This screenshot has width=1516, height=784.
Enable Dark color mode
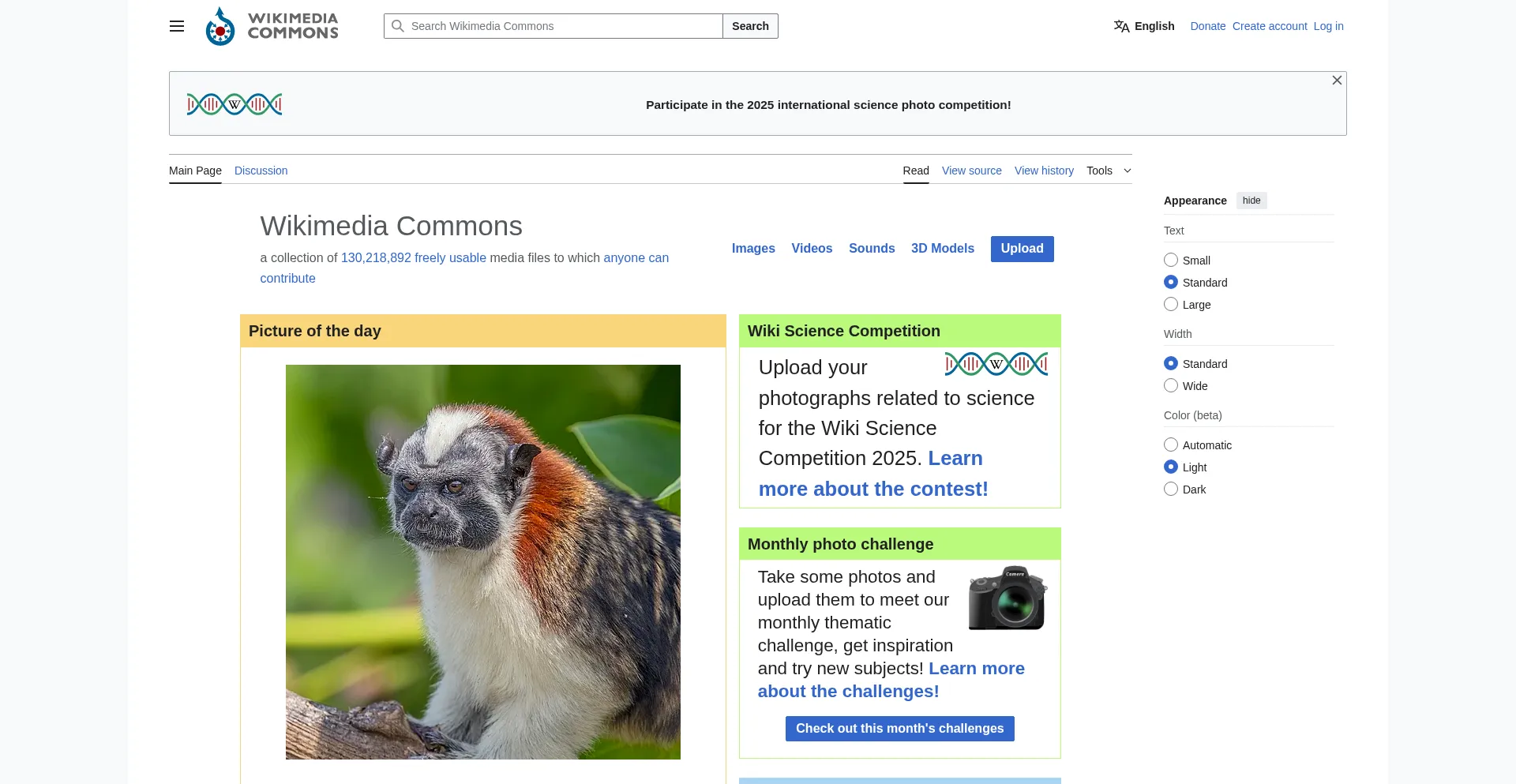[1171, 490]
